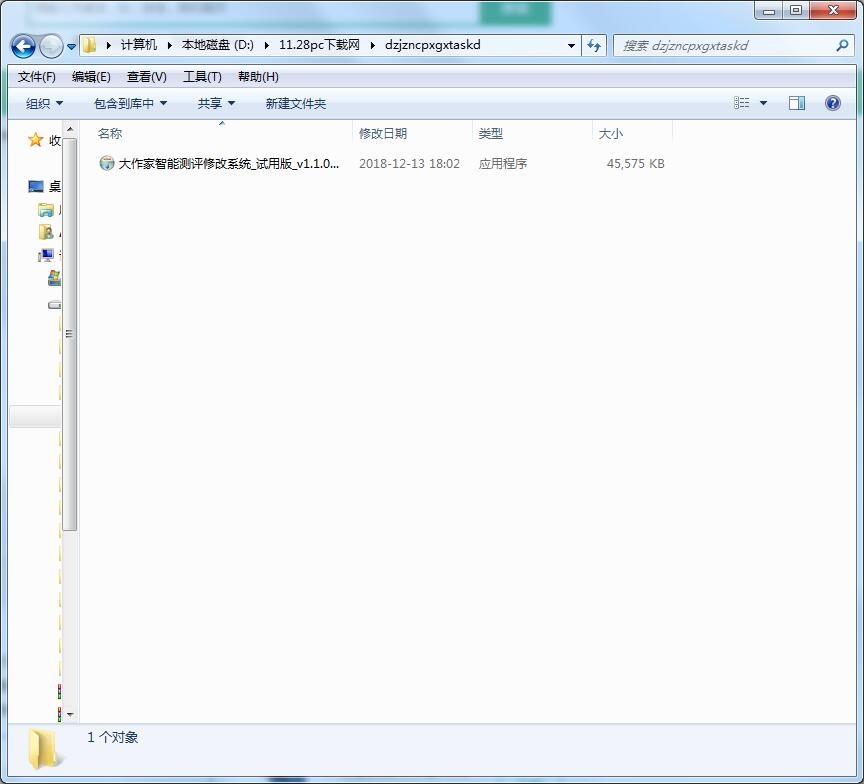Select Computer icon in navigation pane
Screen dimensions: 864x784
(x=46, y=255)
